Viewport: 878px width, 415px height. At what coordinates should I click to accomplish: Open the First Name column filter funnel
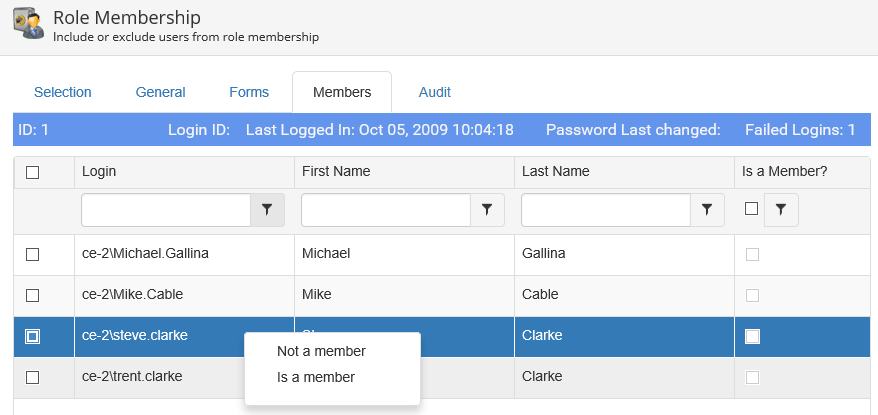pyautogui.click(x=487, y=210)
